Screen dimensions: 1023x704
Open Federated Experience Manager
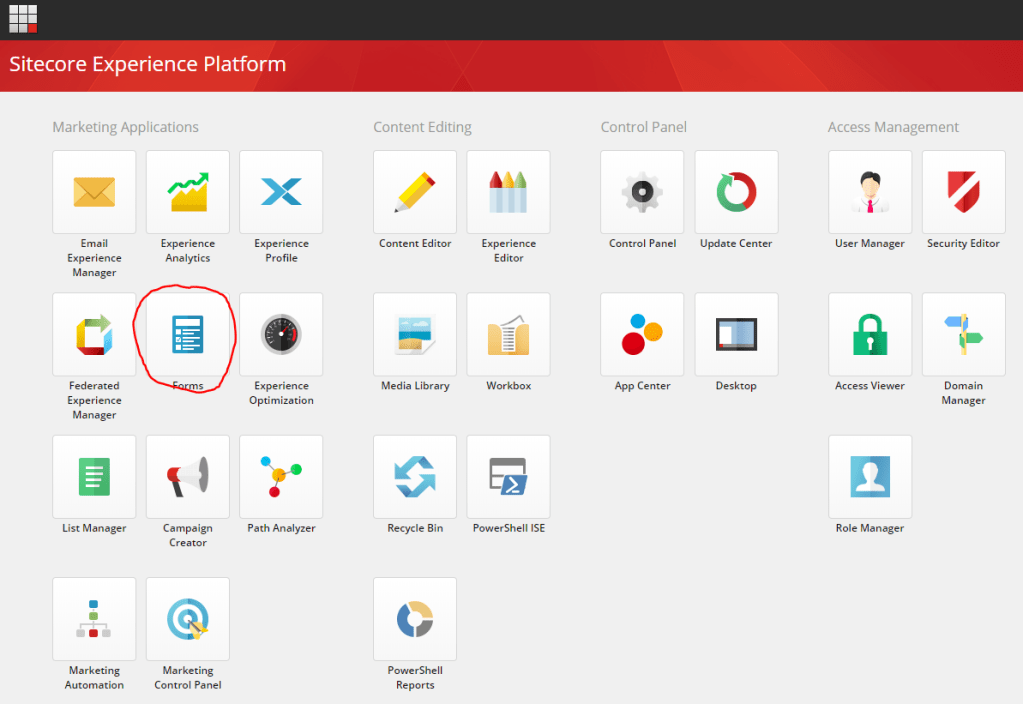[x=94, y=335]
